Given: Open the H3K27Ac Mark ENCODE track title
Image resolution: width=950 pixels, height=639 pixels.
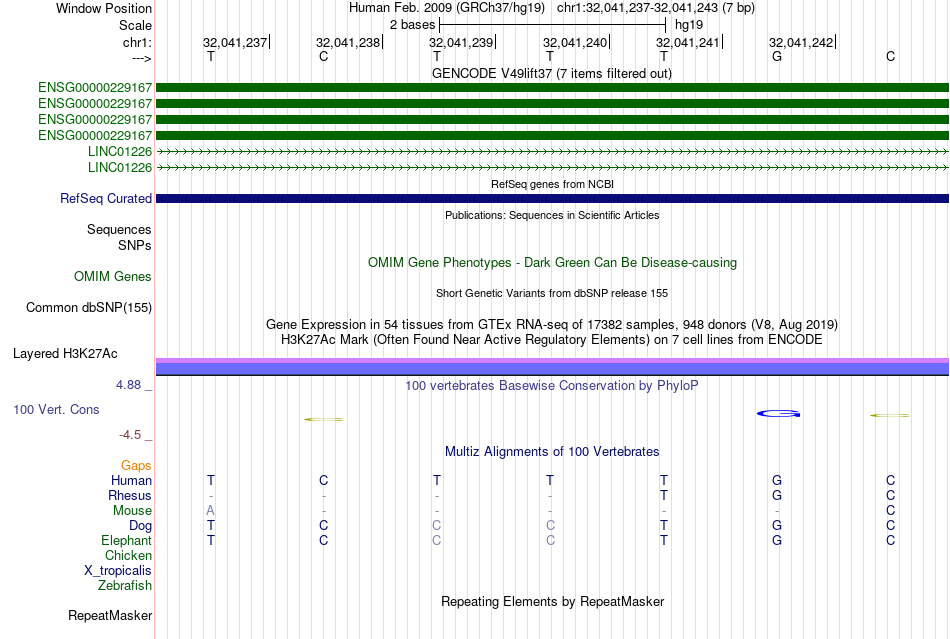Looking at the screenshot, I should click(552, 340).
